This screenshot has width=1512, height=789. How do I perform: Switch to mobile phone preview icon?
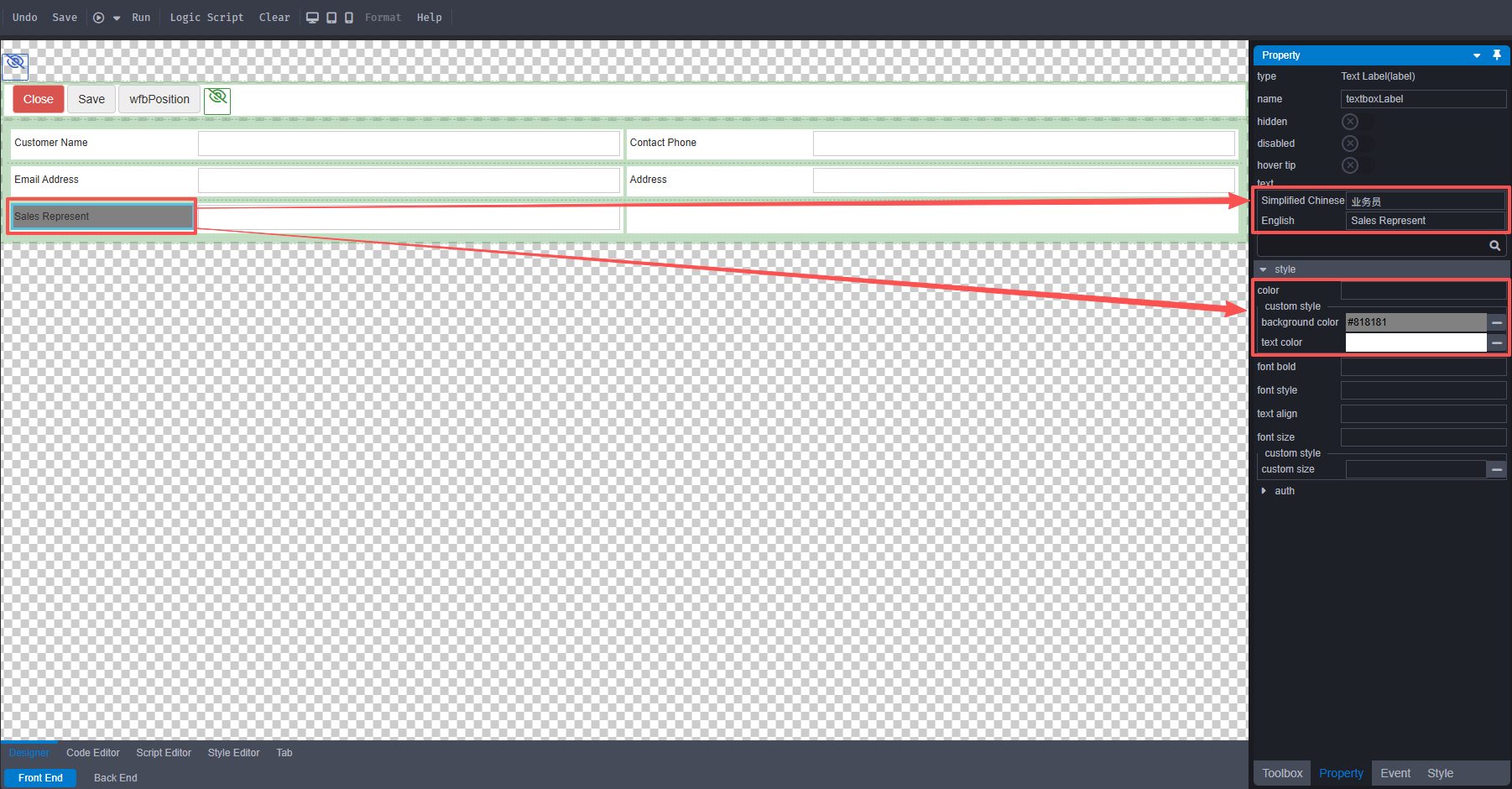(349, 18)
